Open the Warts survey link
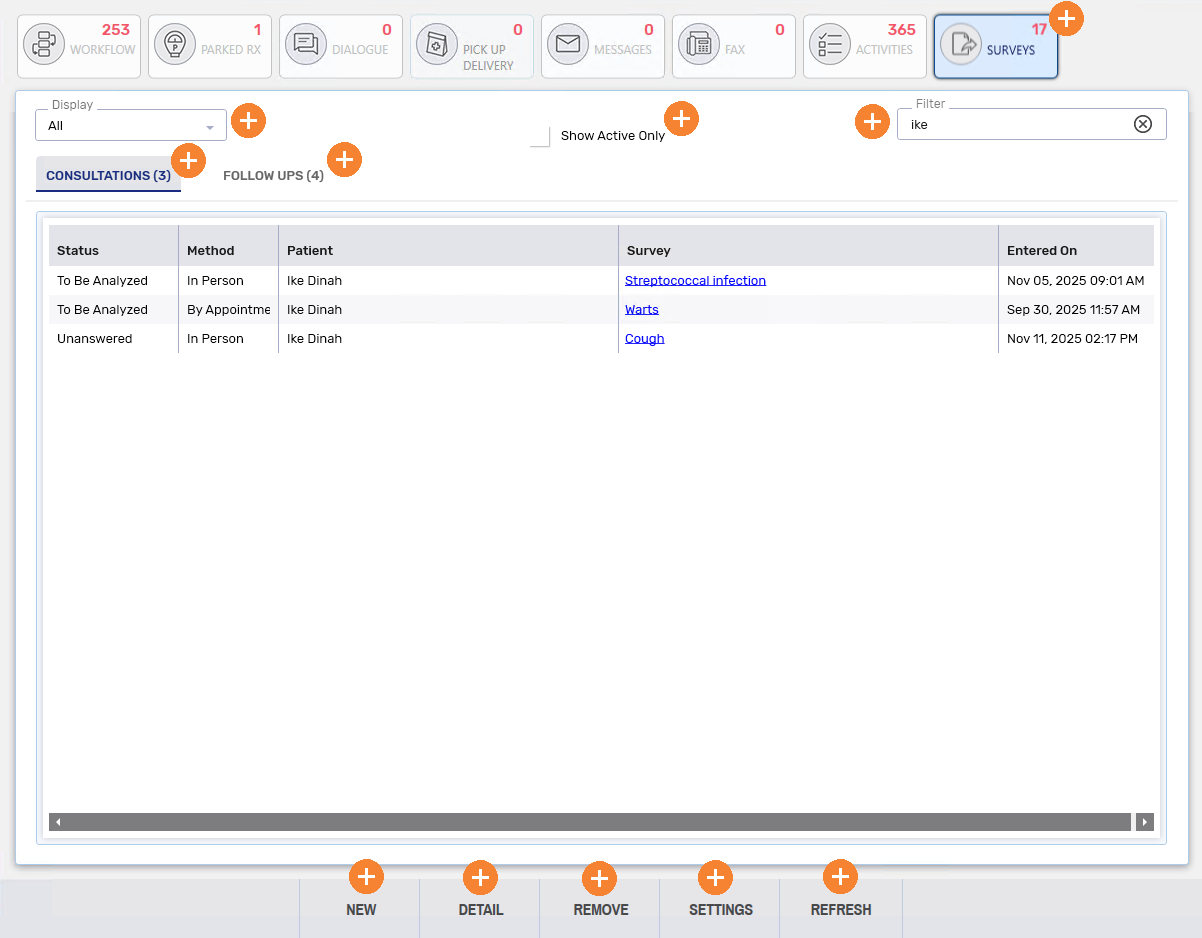 (641, 310)
